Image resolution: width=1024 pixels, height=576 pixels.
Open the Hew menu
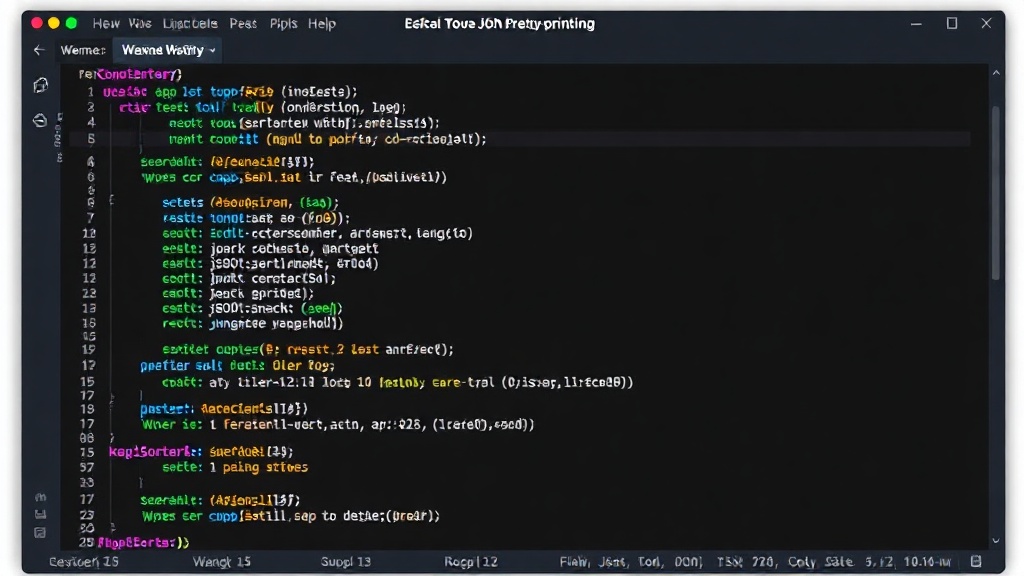(x=106, y=24)
